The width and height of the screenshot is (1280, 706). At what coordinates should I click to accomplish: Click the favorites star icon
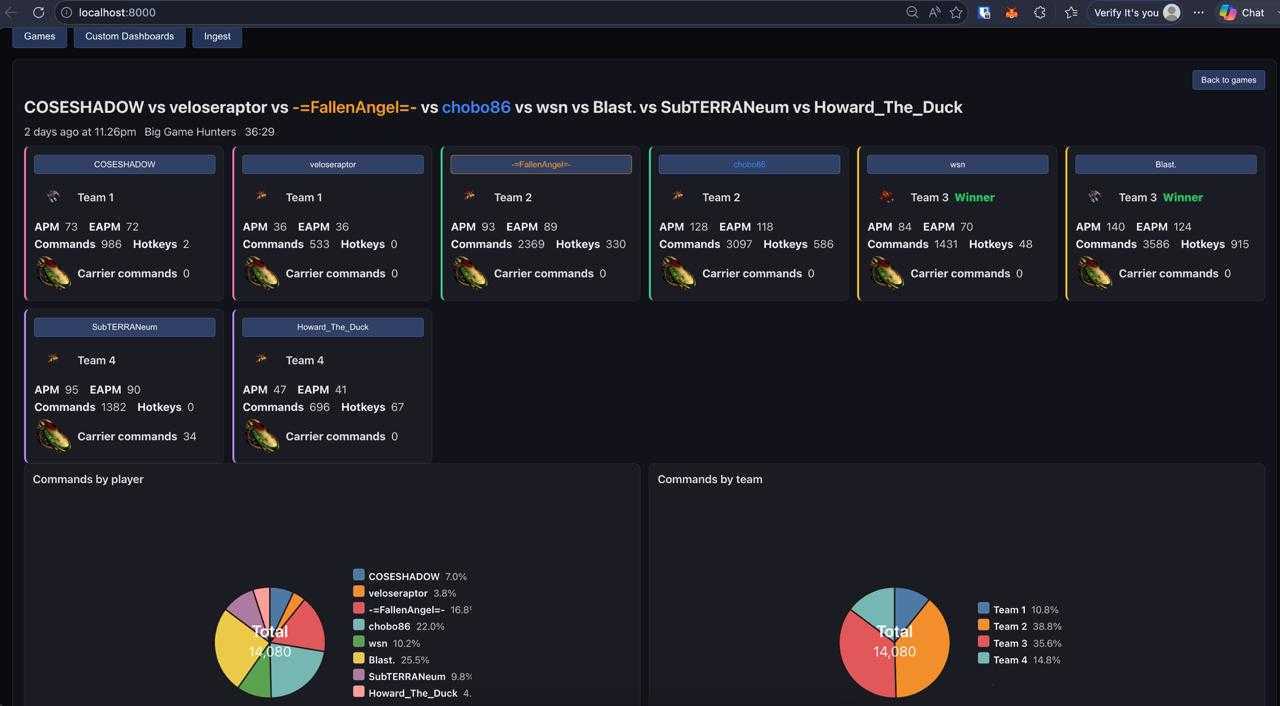956,13
